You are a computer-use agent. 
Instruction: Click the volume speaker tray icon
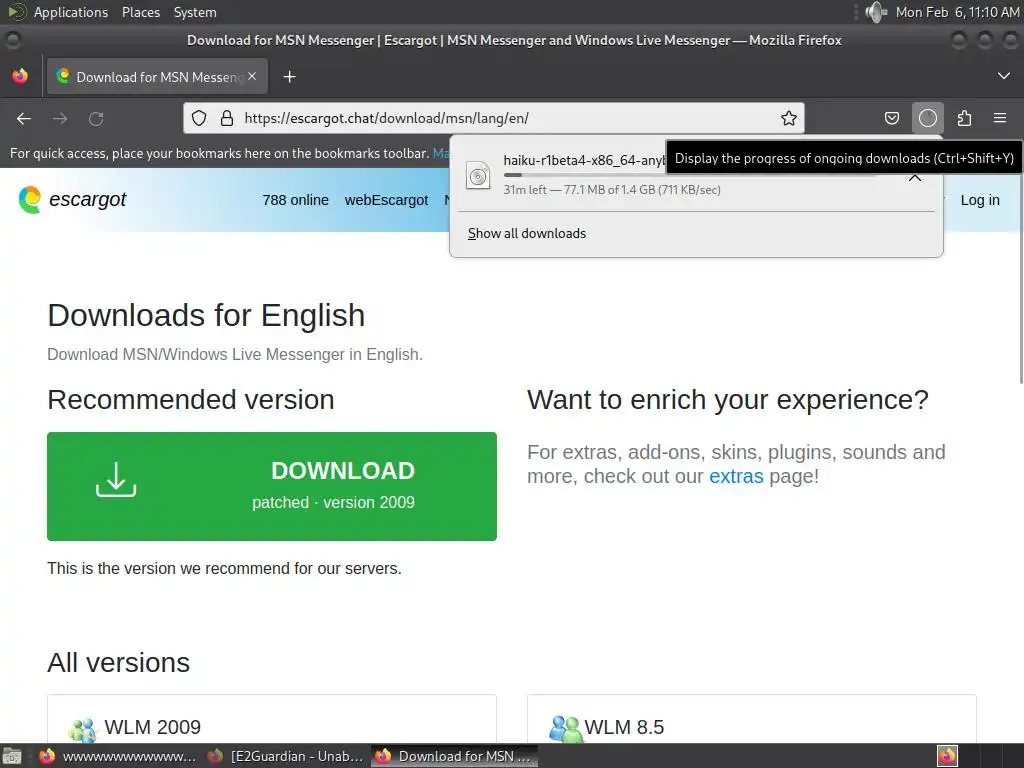876,12
